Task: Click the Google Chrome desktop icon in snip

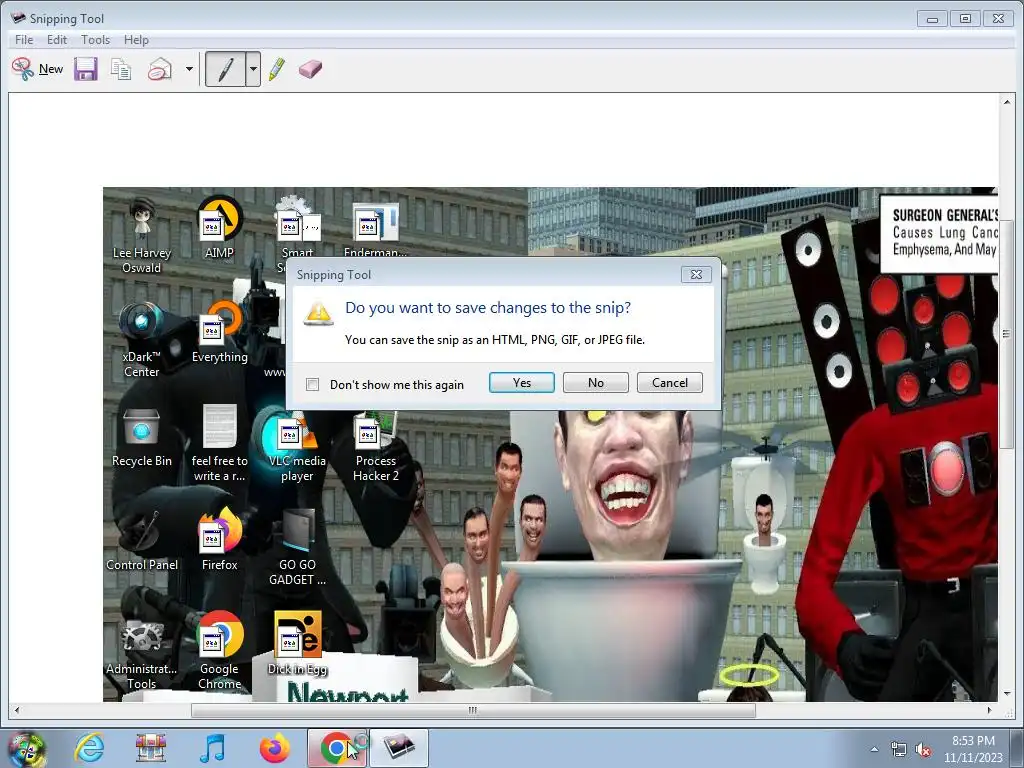Action: coord(219,651)
